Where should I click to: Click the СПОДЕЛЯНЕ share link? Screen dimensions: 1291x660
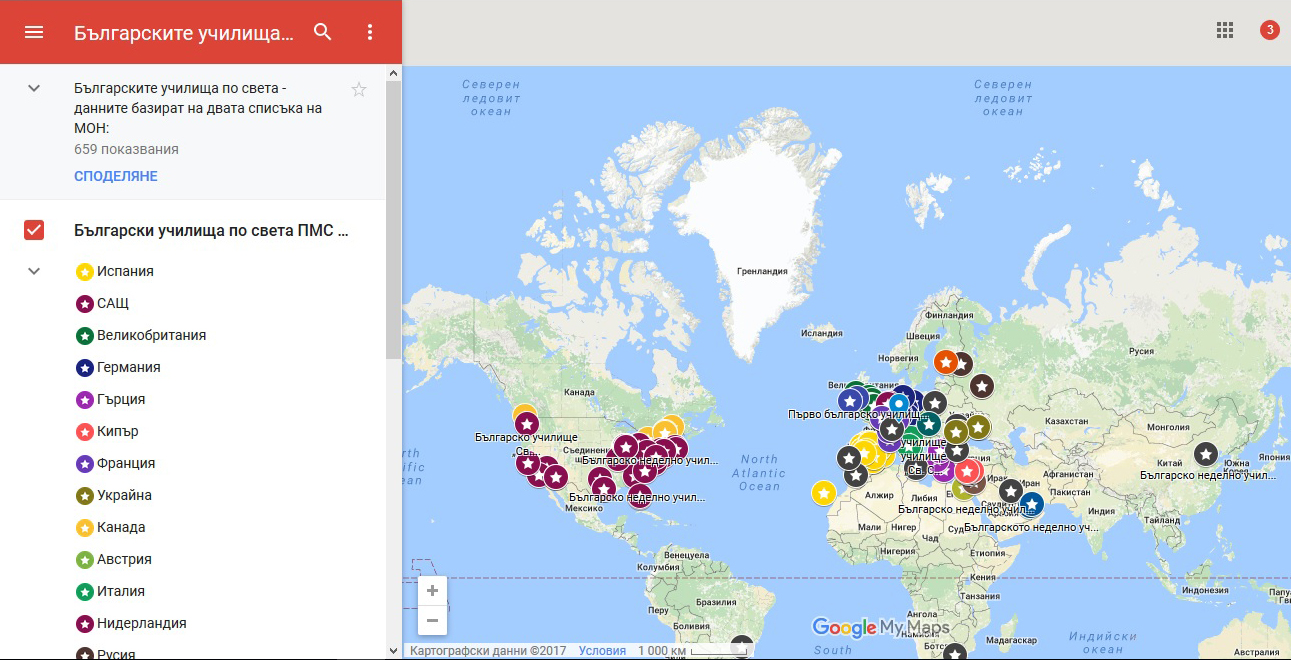pos(116,176)
